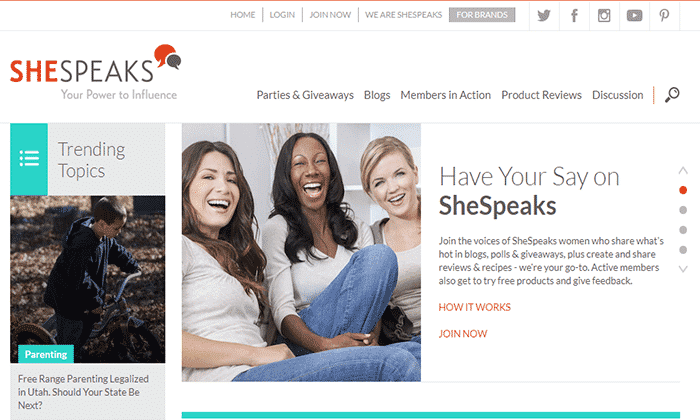700x420 pixels.
Task: Open Parties & Giveaways menu
Action: [x=305, y=95]
